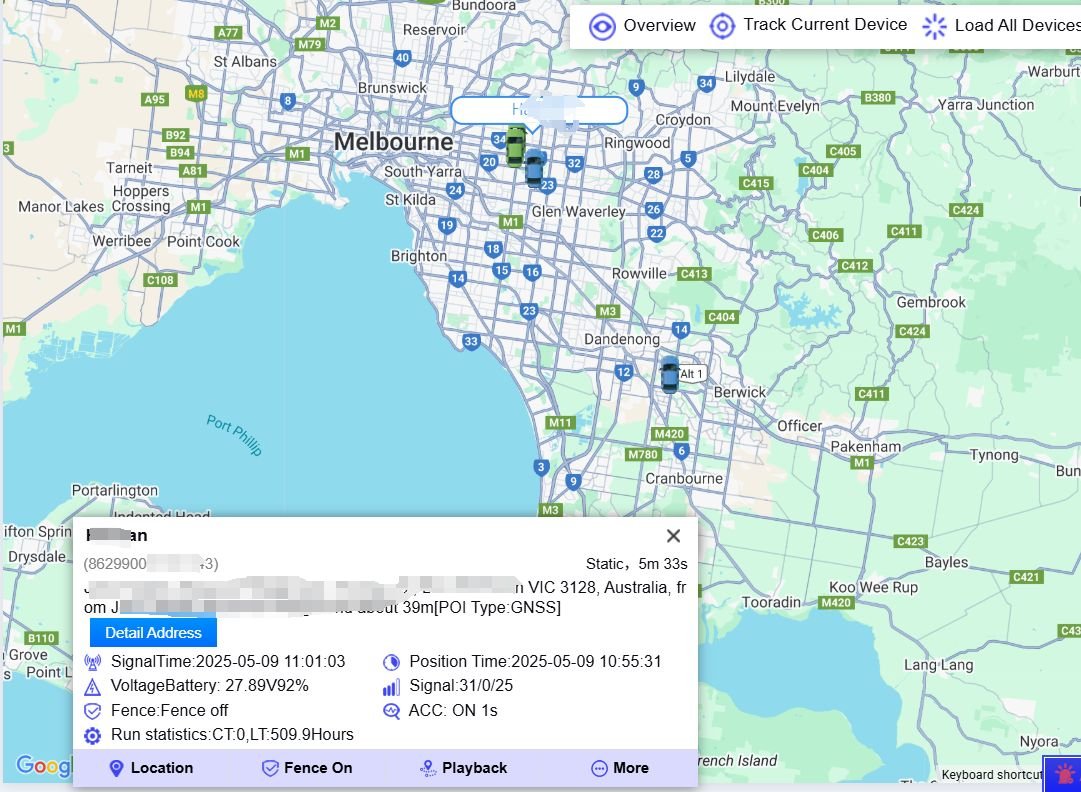This screenshot has height=792, width=1081.
Task: Click the Overview eye icon
Action: pos(602,26)
